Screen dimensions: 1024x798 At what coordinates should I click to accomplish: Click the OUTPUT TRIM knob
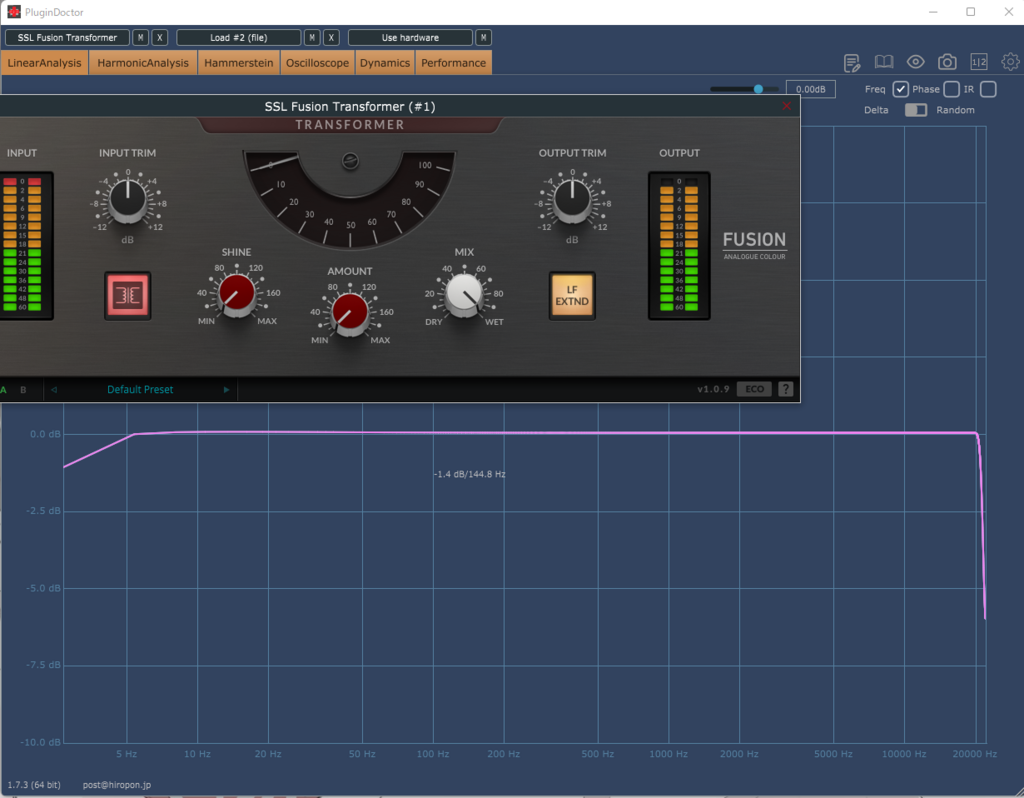point(572,199)
